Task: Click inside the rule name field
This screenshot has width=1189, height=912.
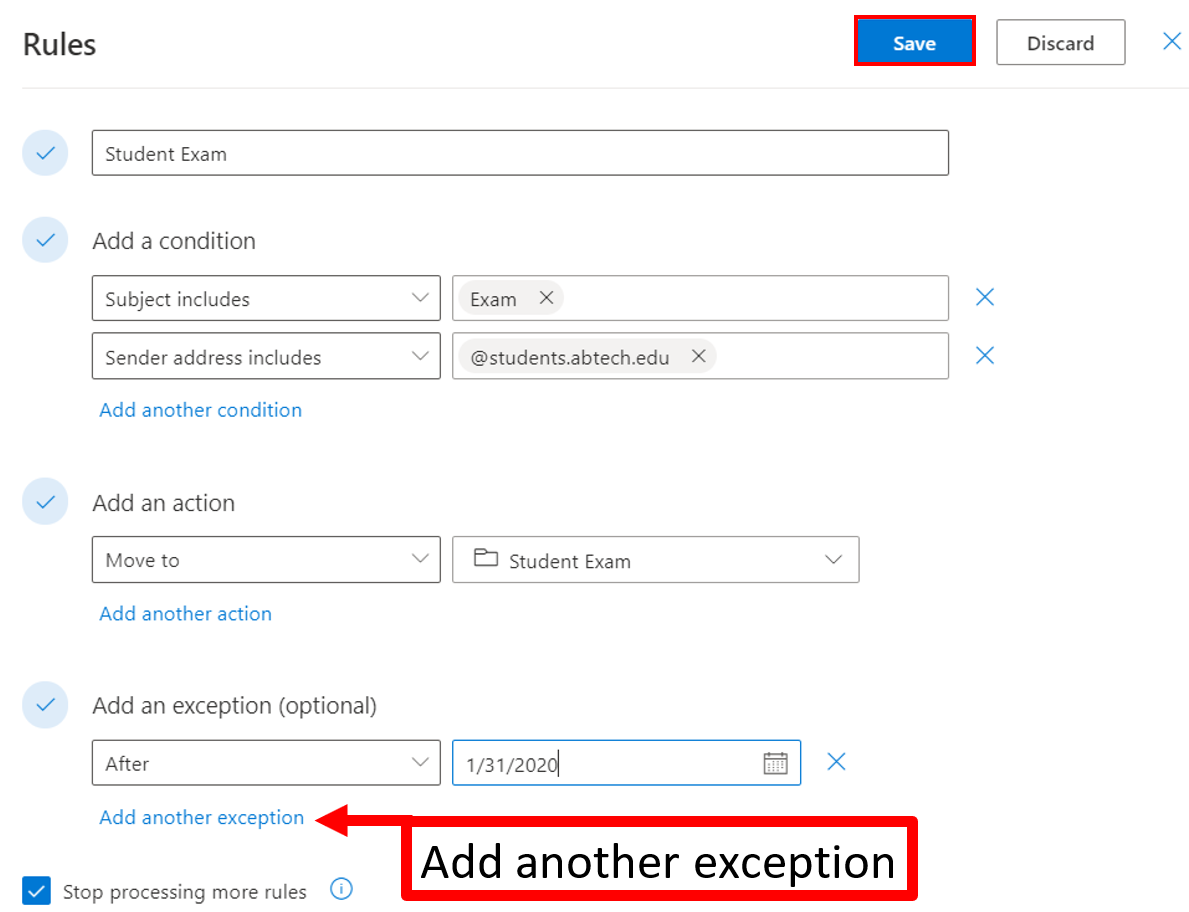Action: [520, 152]
